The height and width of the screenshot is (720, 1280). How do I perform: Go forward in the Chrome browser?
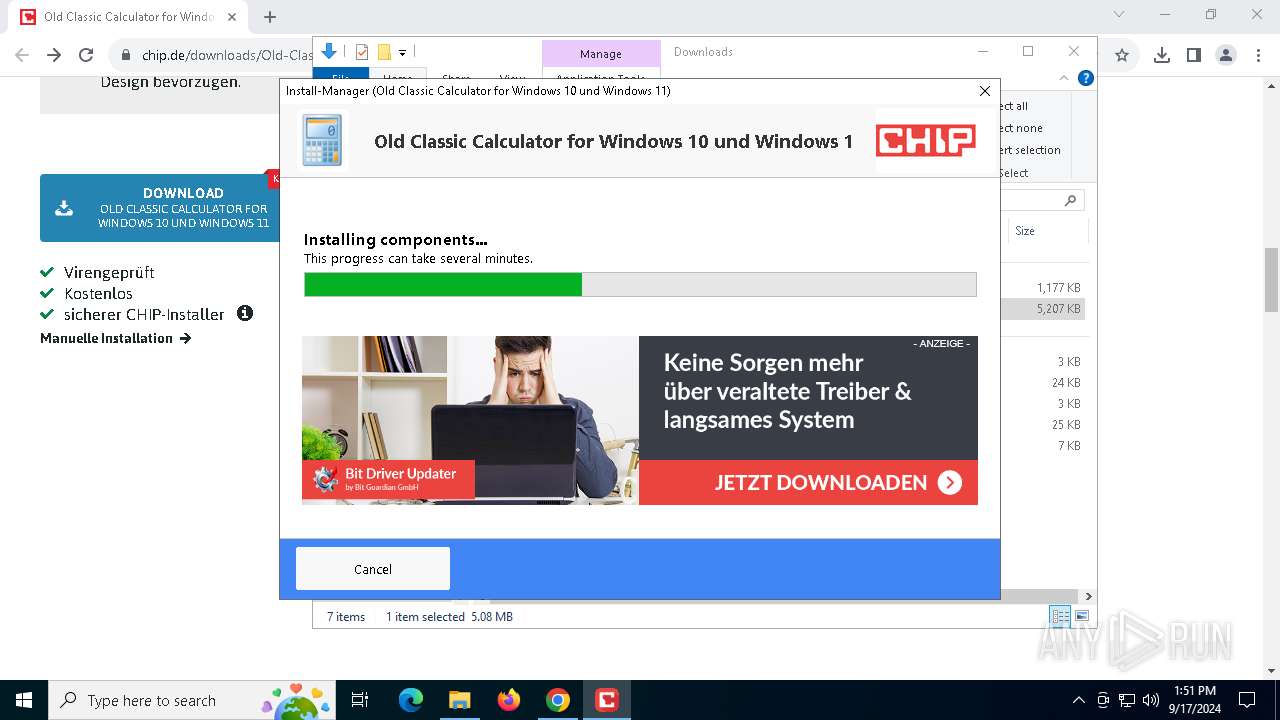coord(54,55)
